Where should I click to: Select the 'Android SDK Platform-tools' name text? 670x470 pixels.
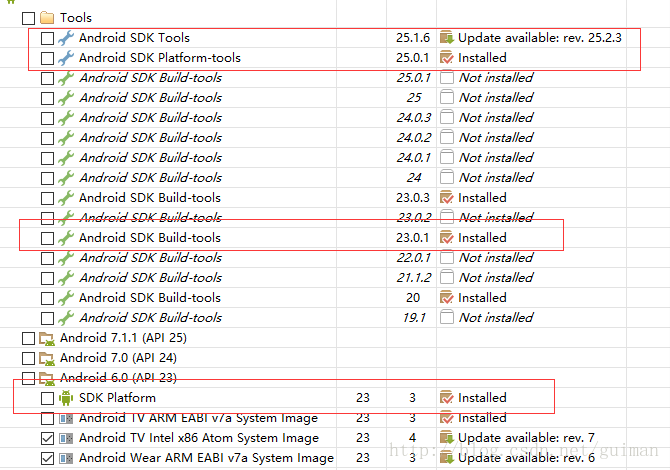point(160,58)
